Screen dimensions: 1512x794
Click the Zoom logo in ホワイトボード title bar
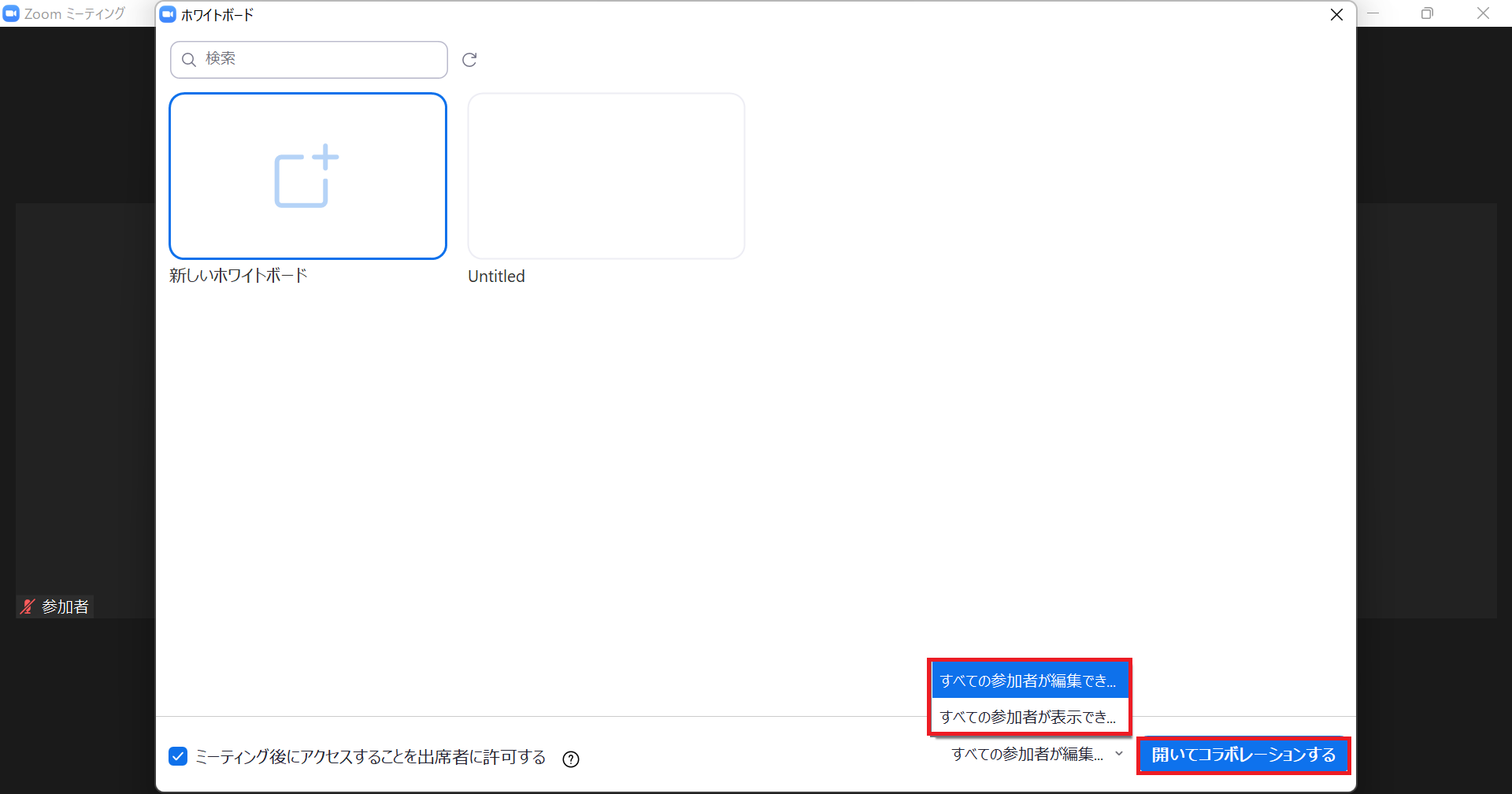coord(168,15)
